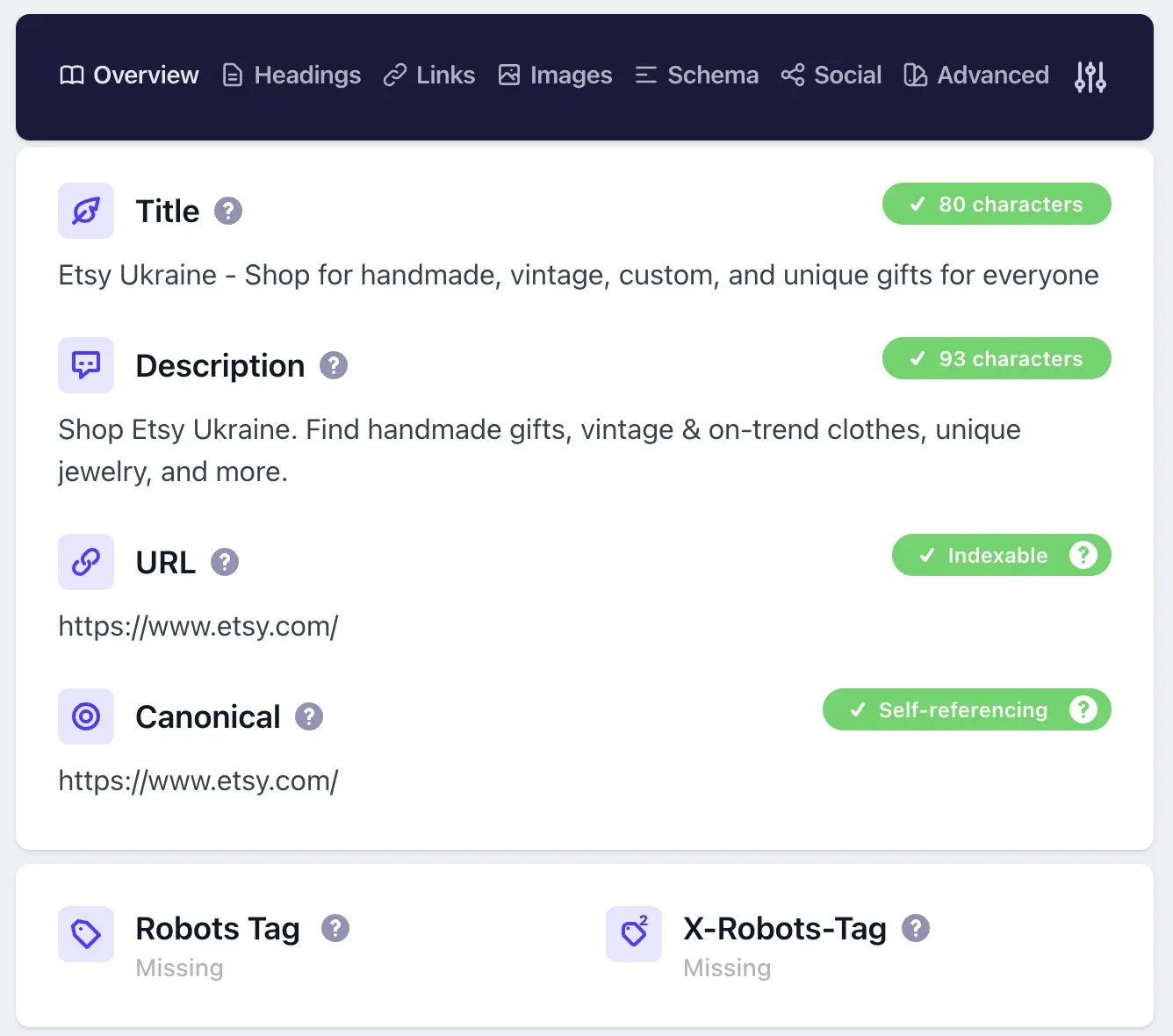The height and width of the screenshot is (1036, 1173).
Task: Click the Description heading
Action: coord(220,365)
